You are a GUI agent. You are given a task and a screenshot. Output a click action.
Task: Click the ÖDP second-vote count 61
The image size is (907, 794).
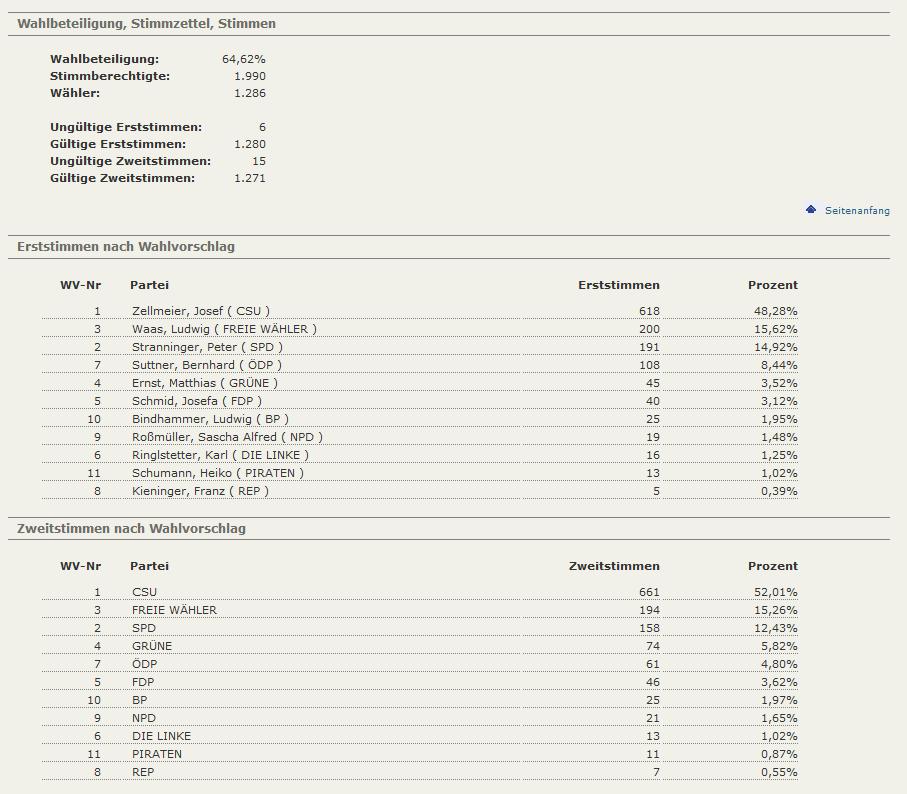tap(652, 664)
